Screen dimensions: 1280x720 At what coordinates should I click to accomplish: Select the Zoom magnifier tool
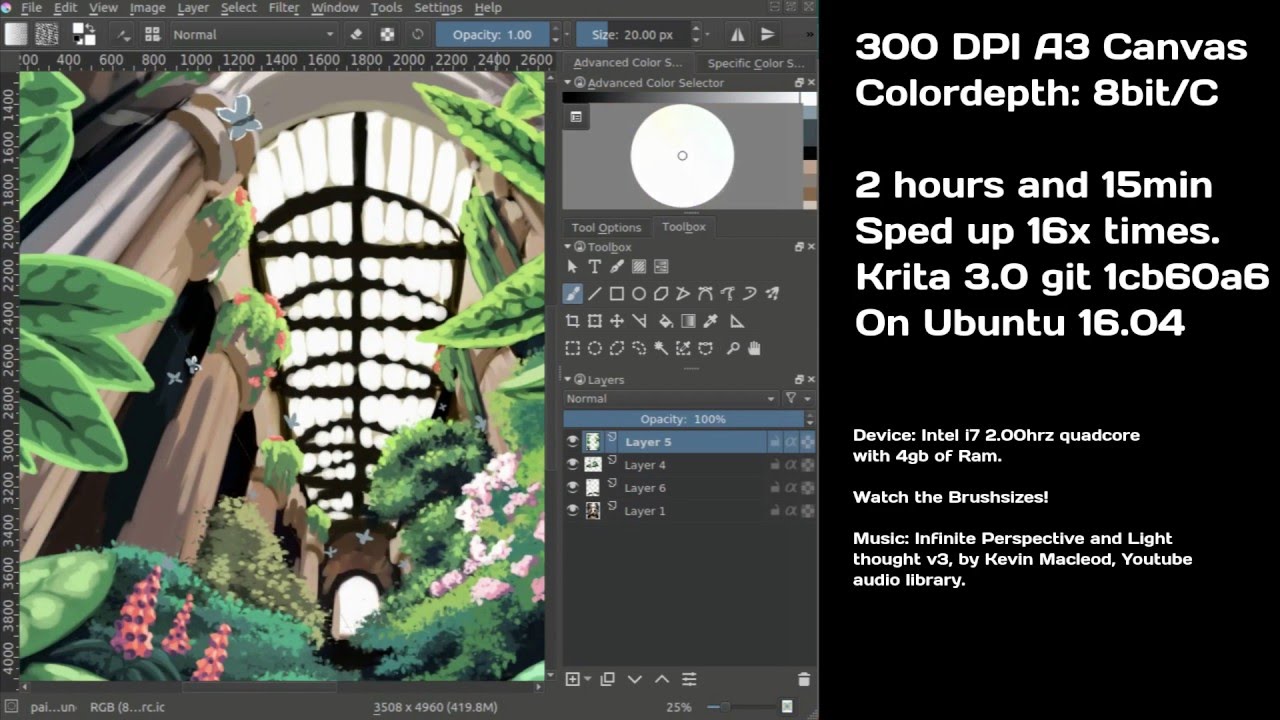pyautogui.click(x=733, y=348)
